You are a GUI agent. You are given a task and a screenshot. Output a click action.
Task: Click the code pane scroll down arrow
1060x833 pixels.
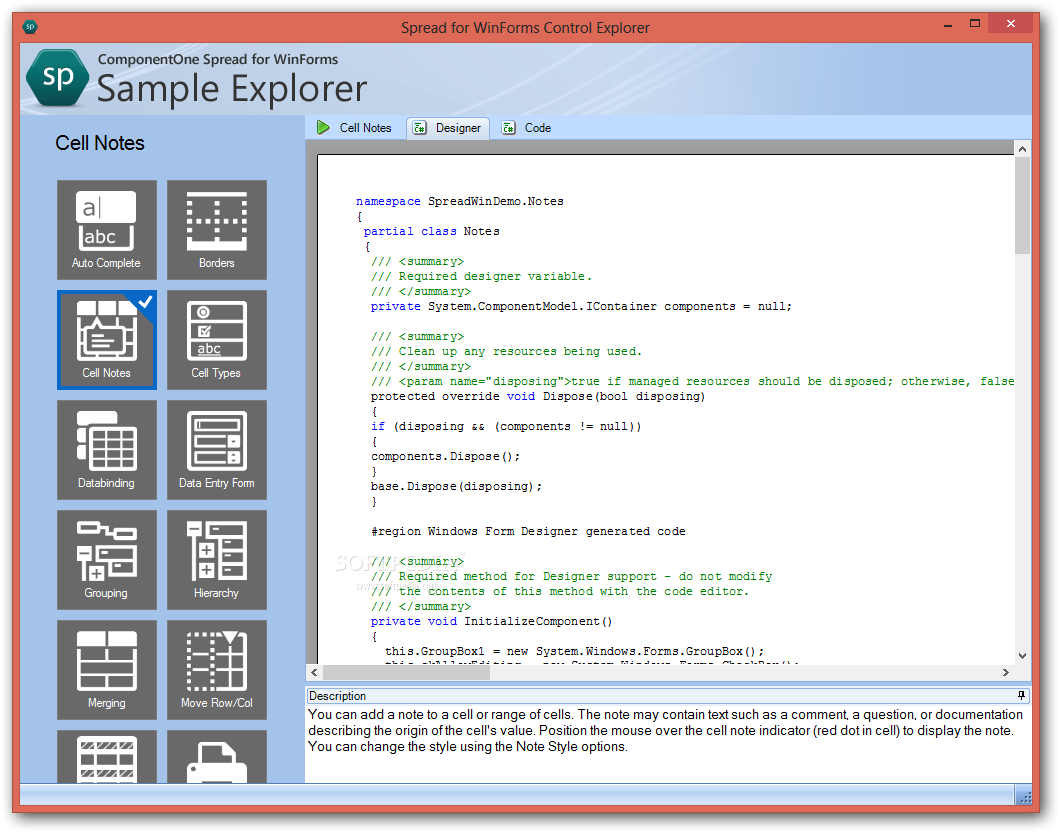pos(1022,656)
